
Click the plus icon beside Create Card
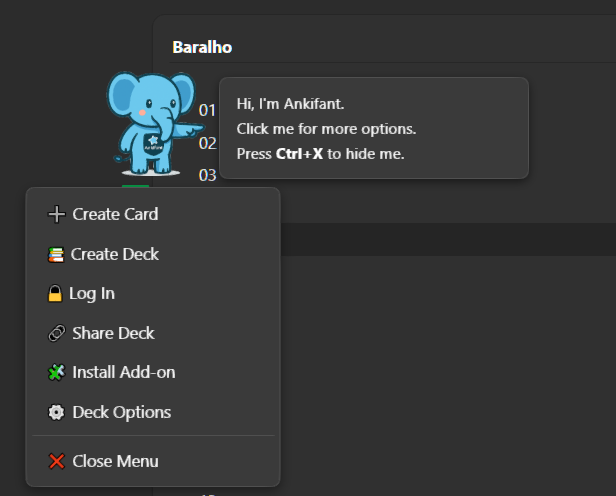coord(56,214)
